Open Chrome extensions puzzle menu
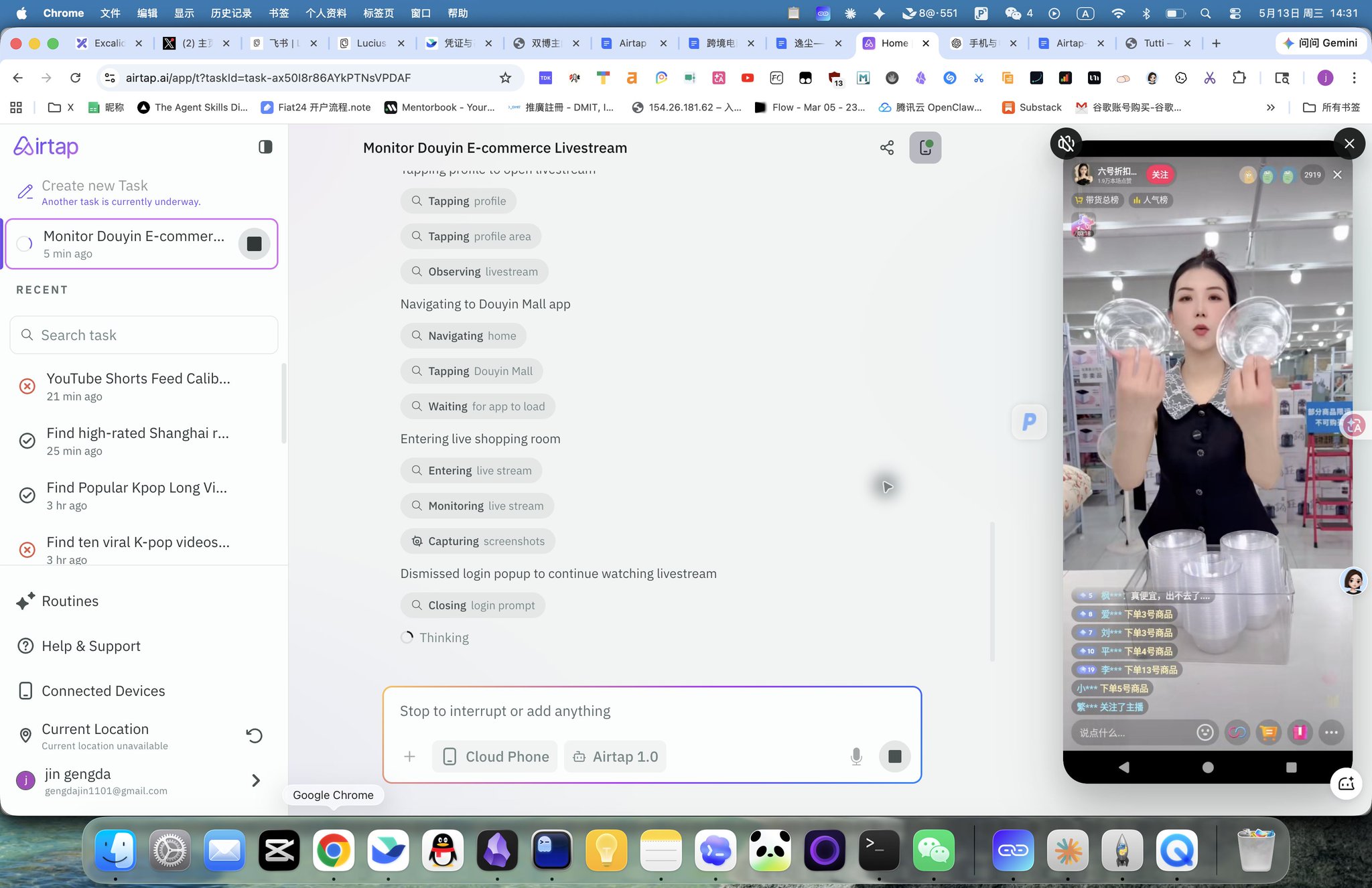 pyautogui.click(x=1239, y=78)
